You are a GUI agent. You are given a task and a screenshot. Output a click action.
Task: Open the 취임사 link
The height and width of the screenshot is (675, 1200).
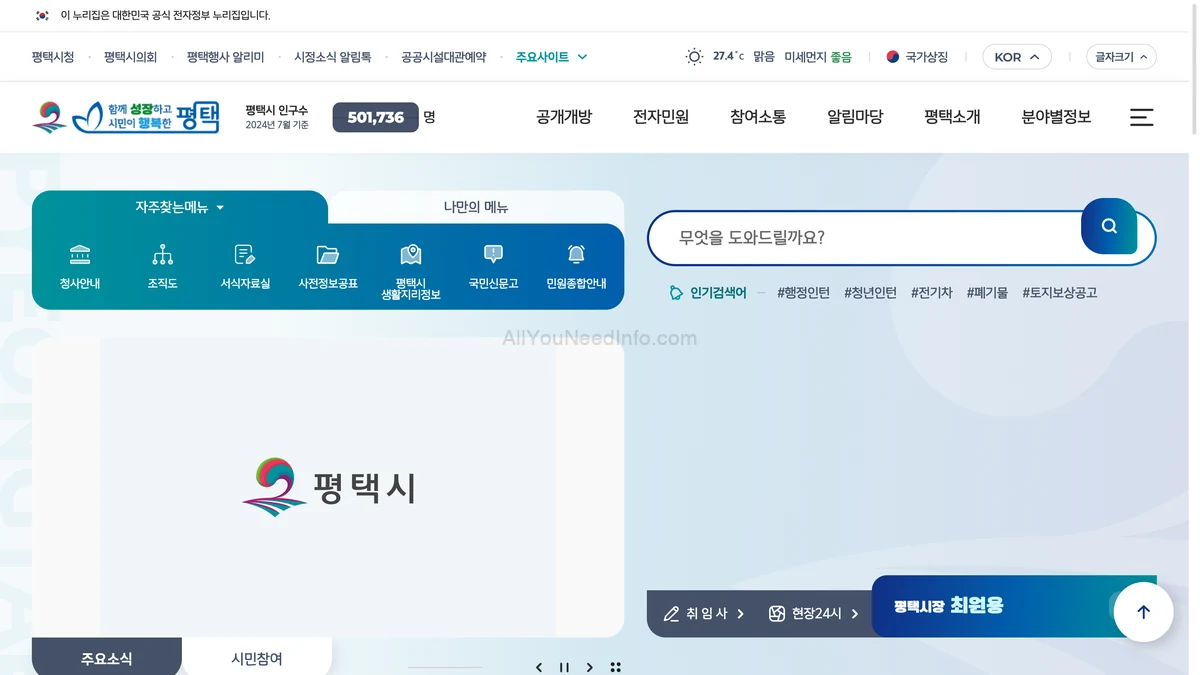click(704, 614)
